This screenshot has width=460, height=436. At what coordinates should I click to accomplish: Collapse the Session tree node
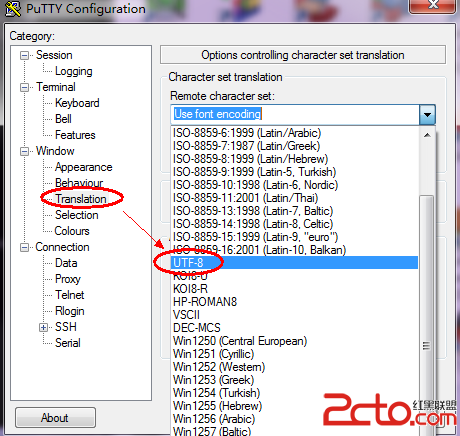point(24,55)
